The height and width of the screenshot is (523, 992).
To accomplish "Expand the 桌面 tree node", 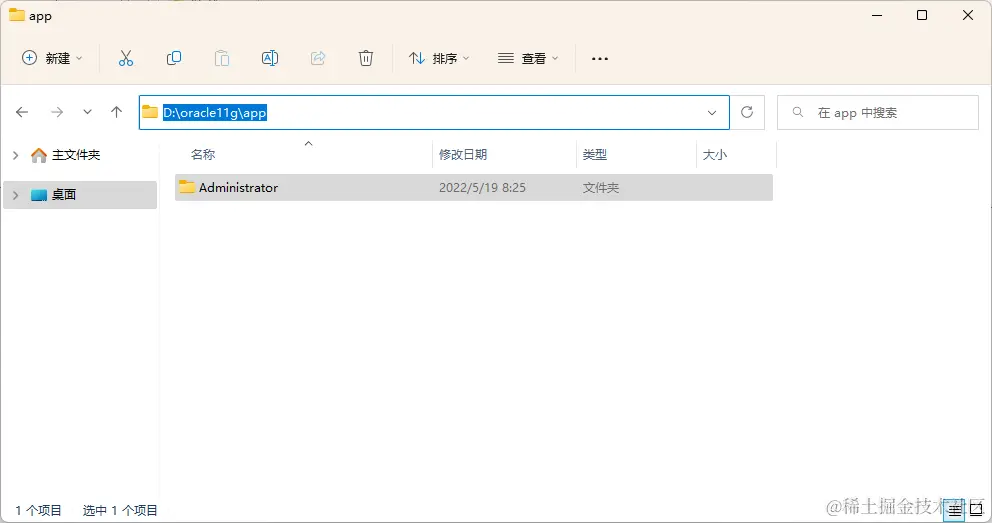I will pos(16,195).
